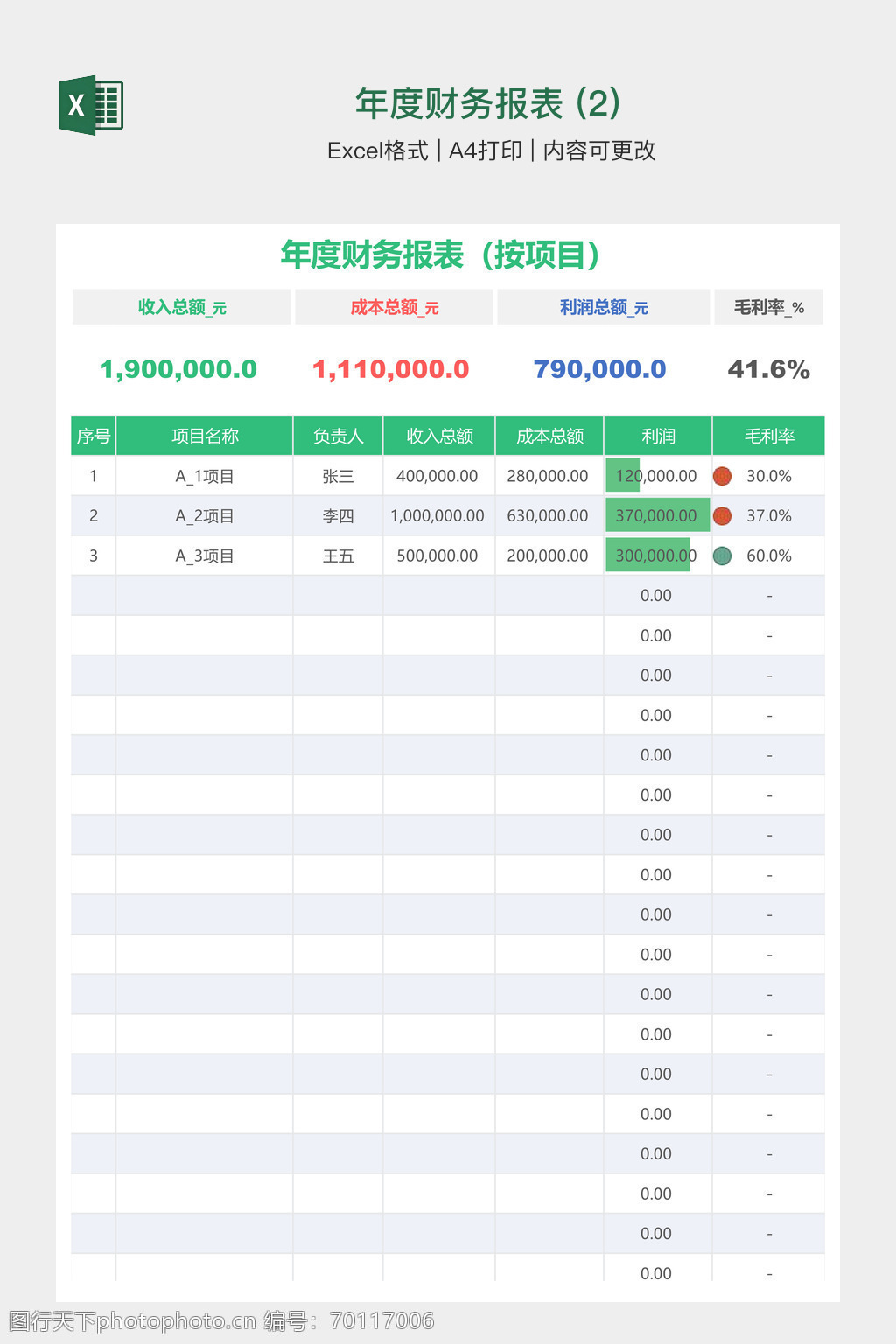Click the red indicator beside 37.0%

[722, 516]
